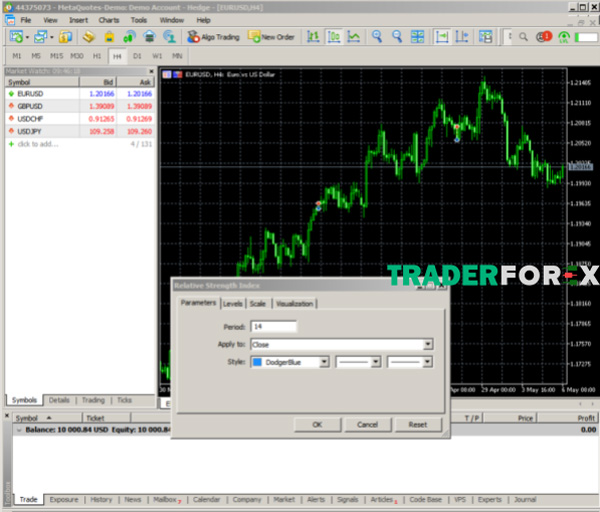
Task: Select the D1 timeframe
Action: [x=137, y=56]
